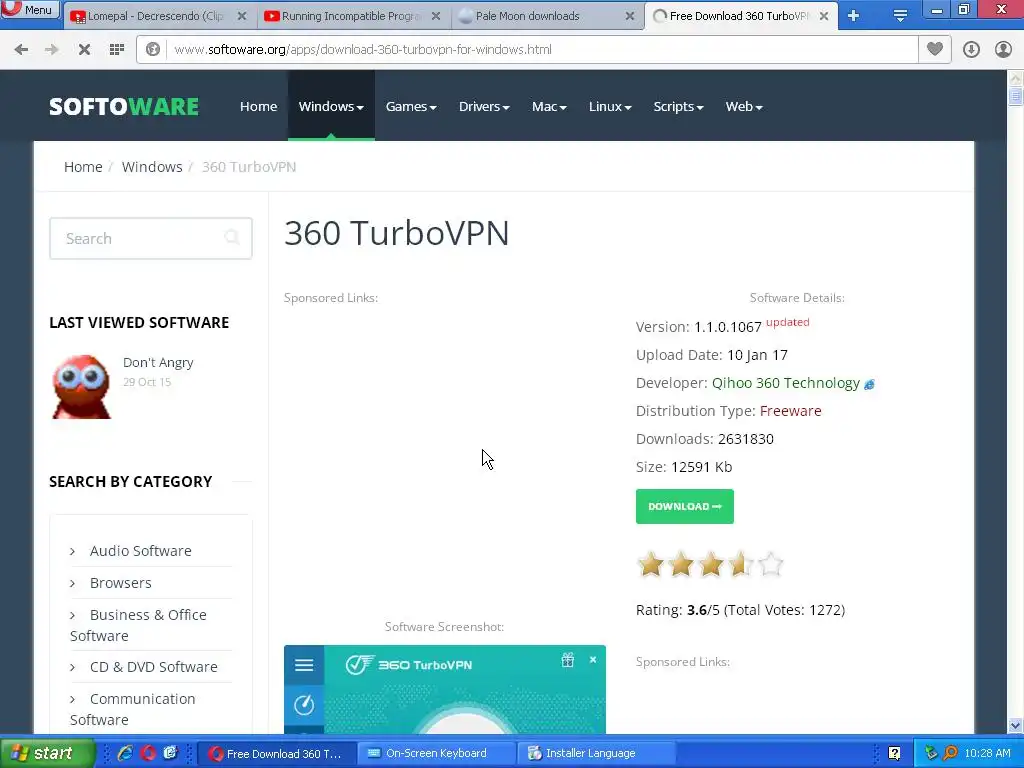The width and height of the screenshot is (1024, 768).
Task: Close the Pale Moon downloads tab
Action: (630, 16)
